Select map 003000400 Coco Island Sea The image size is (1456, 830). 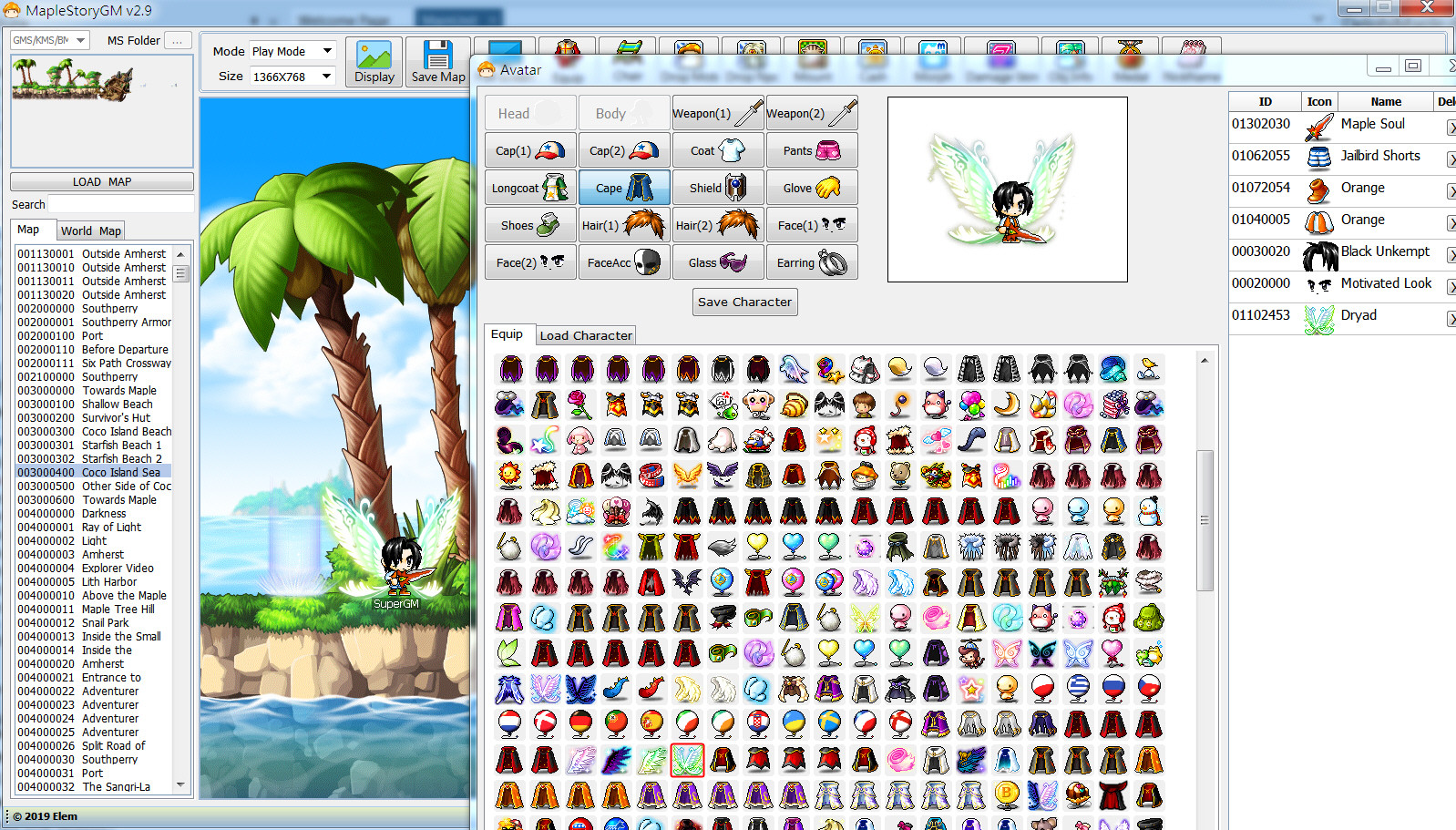tap(94, 472)
